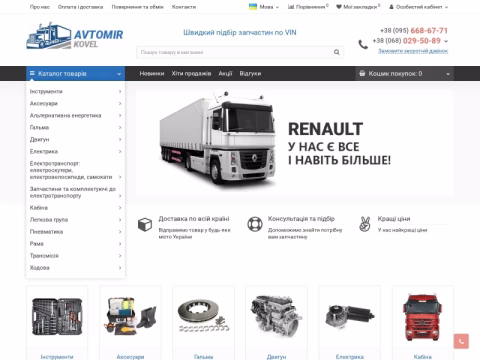Select Пневматика in the catalog menu
Image resolution: width=480 pixels, height=360 pixels.
click(46, 232)
